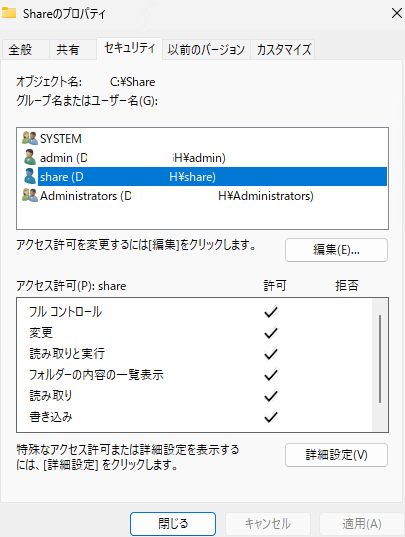
Task: Select the admin user entry
Action: click(133, 158)
